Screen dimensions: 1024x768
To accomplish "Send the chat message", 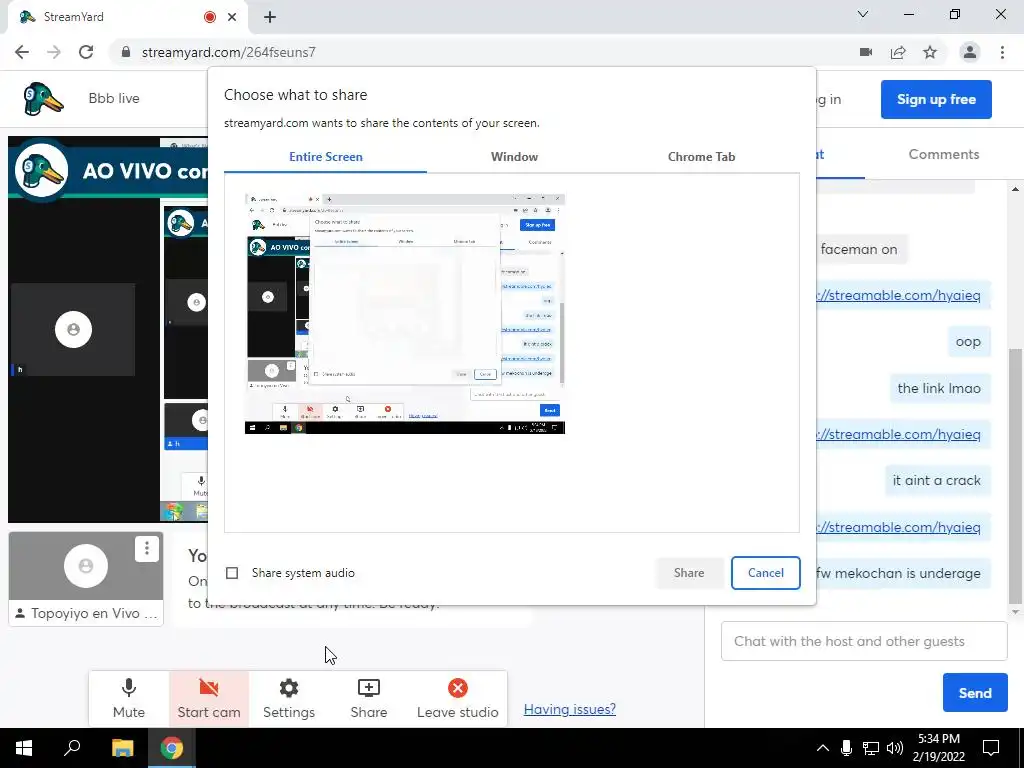I will point(974,693).
